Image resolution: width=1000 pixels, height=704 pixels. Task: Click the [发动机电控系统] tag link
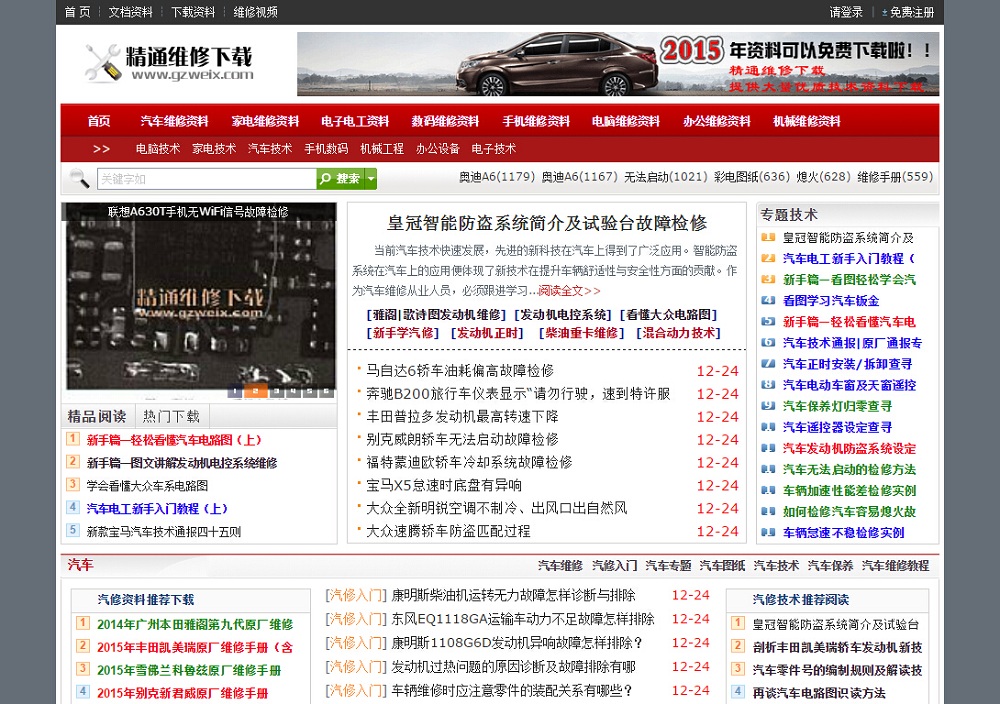pyautogui.click(x=564, y=314)
